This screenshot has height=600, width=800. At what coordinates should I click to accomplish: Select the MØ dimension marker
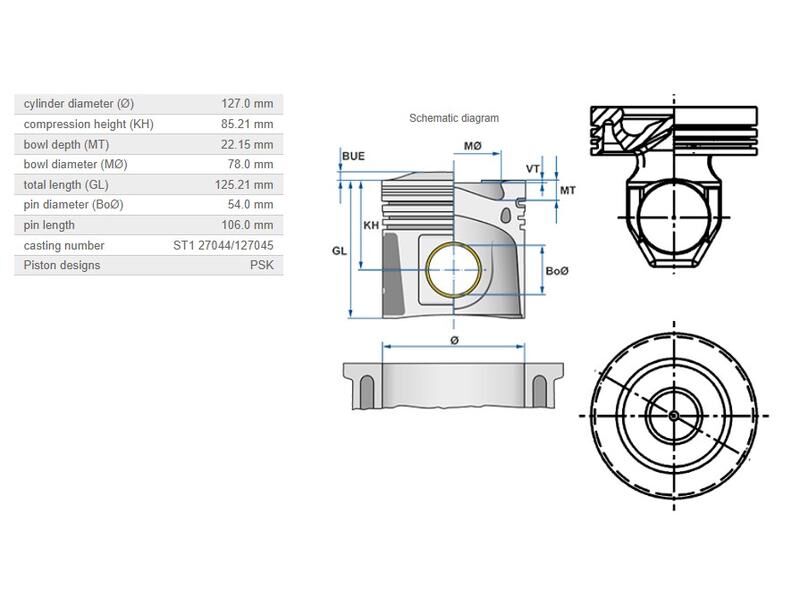(x=473, y=147)
